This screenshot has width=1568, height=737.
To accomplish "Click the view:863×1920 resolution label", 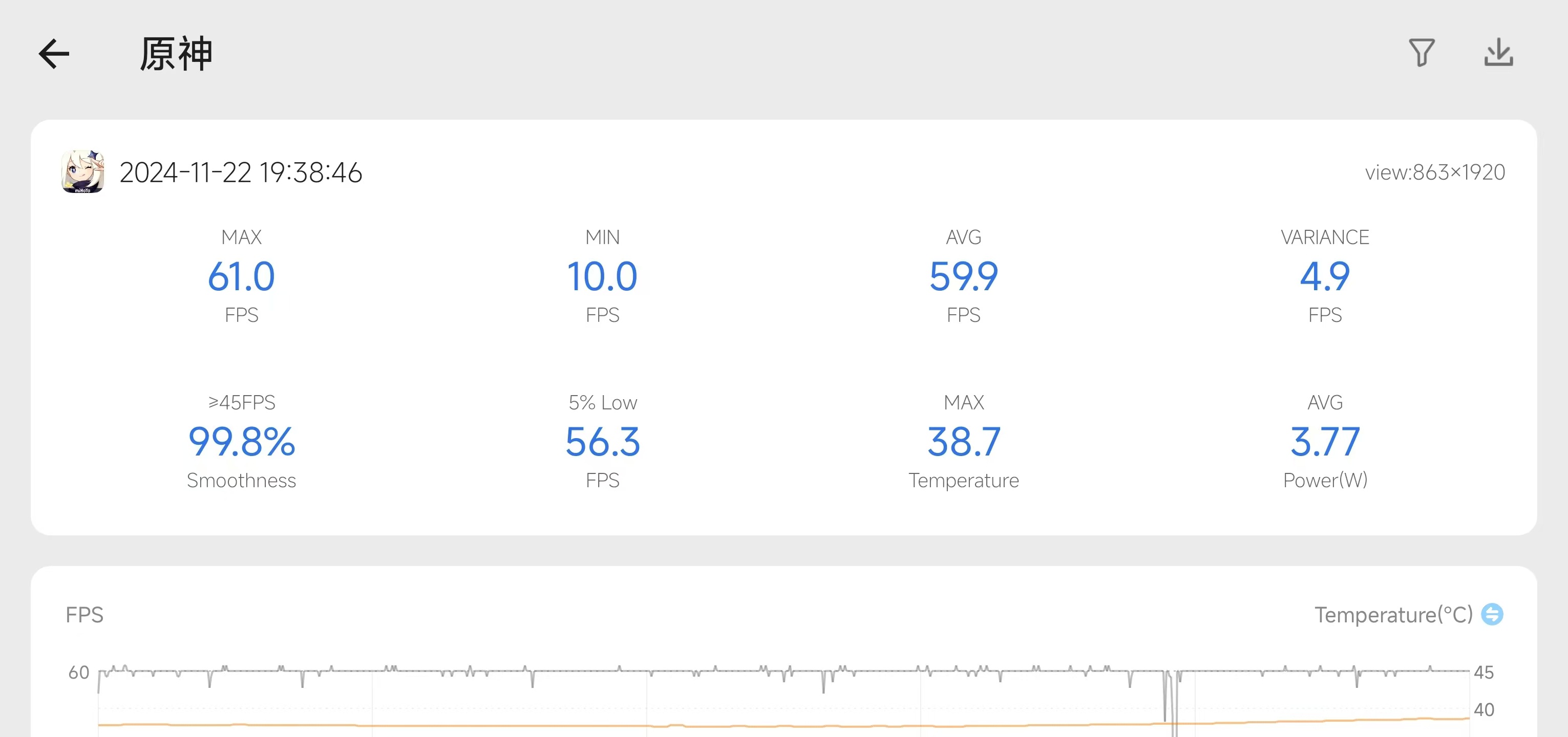I will [1435, 172].
